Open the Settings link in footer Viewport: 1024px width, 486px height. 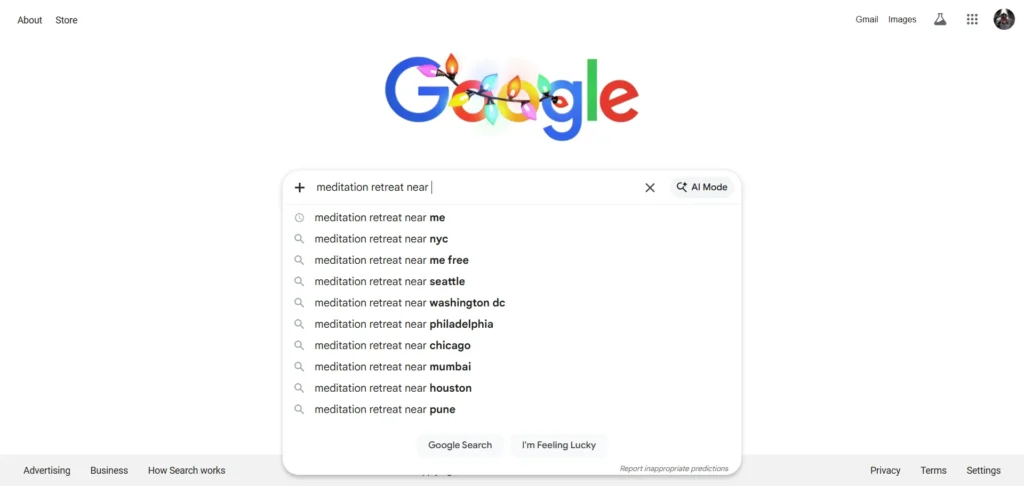[x=983, y=470]
